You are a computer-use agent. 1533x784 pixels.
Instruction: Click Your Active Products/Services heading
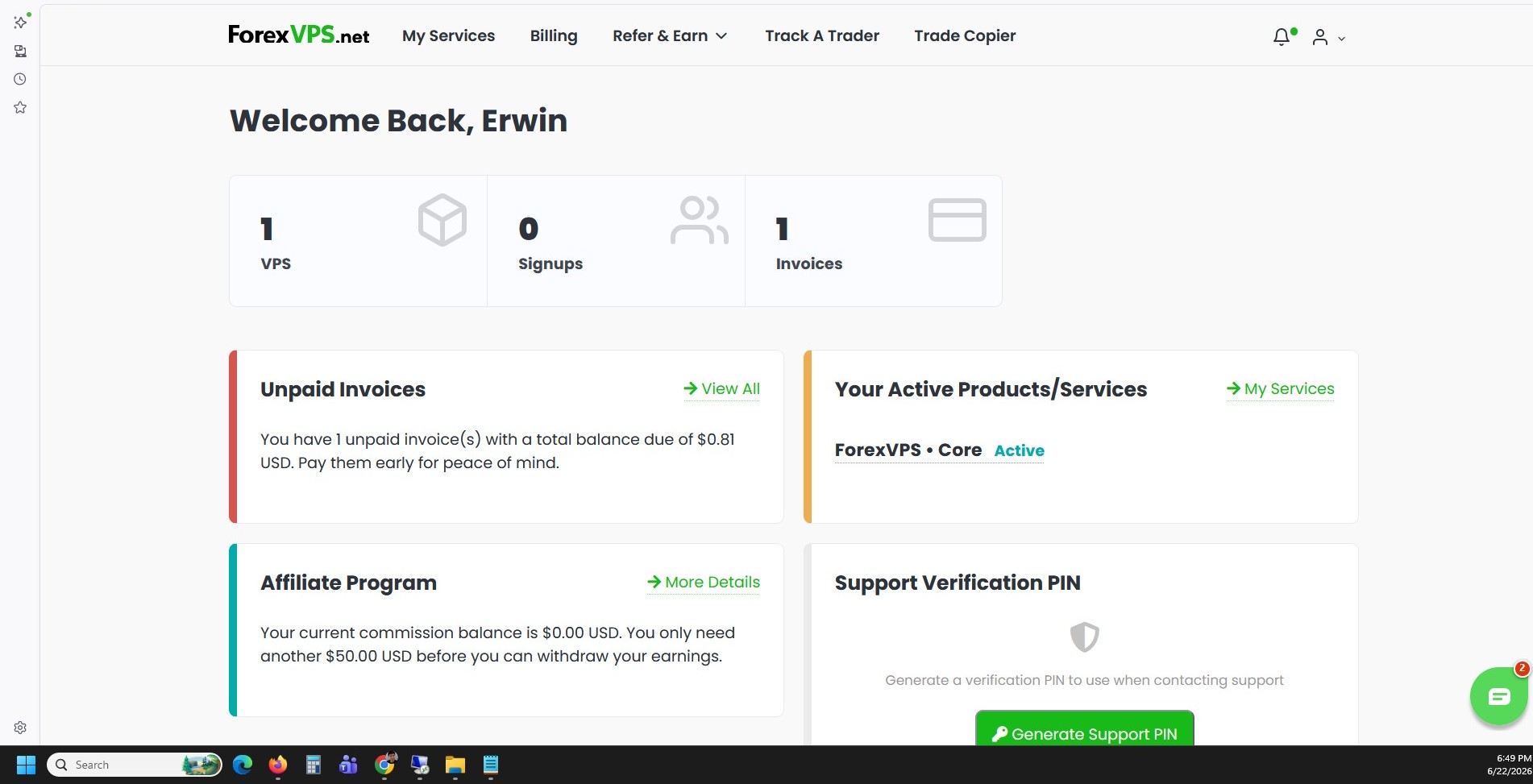[991, 389]
